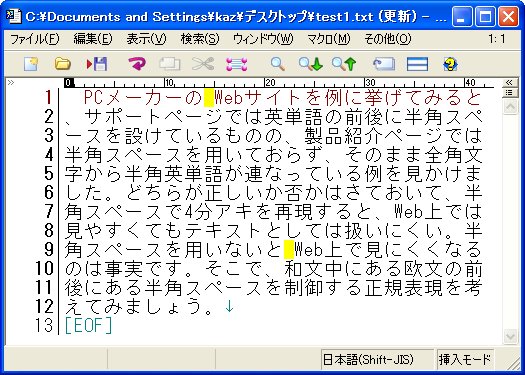Open the ファイル(F) menu
Image resolution: width=525 pixels, height=375 pixels.
click(34, 39)
